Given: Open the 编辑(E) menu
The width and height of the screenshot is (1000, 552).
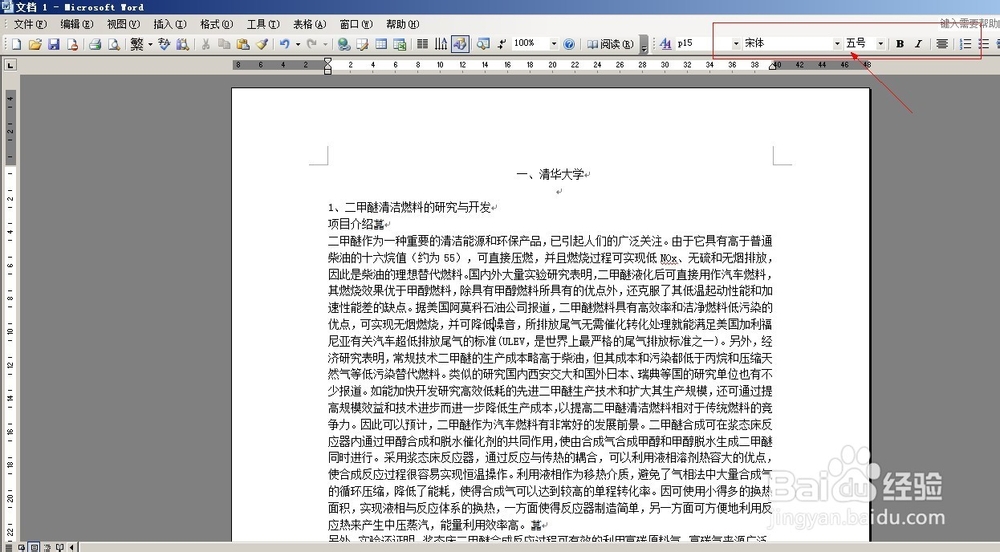Looking at the screenshot, I should point(77,24).
